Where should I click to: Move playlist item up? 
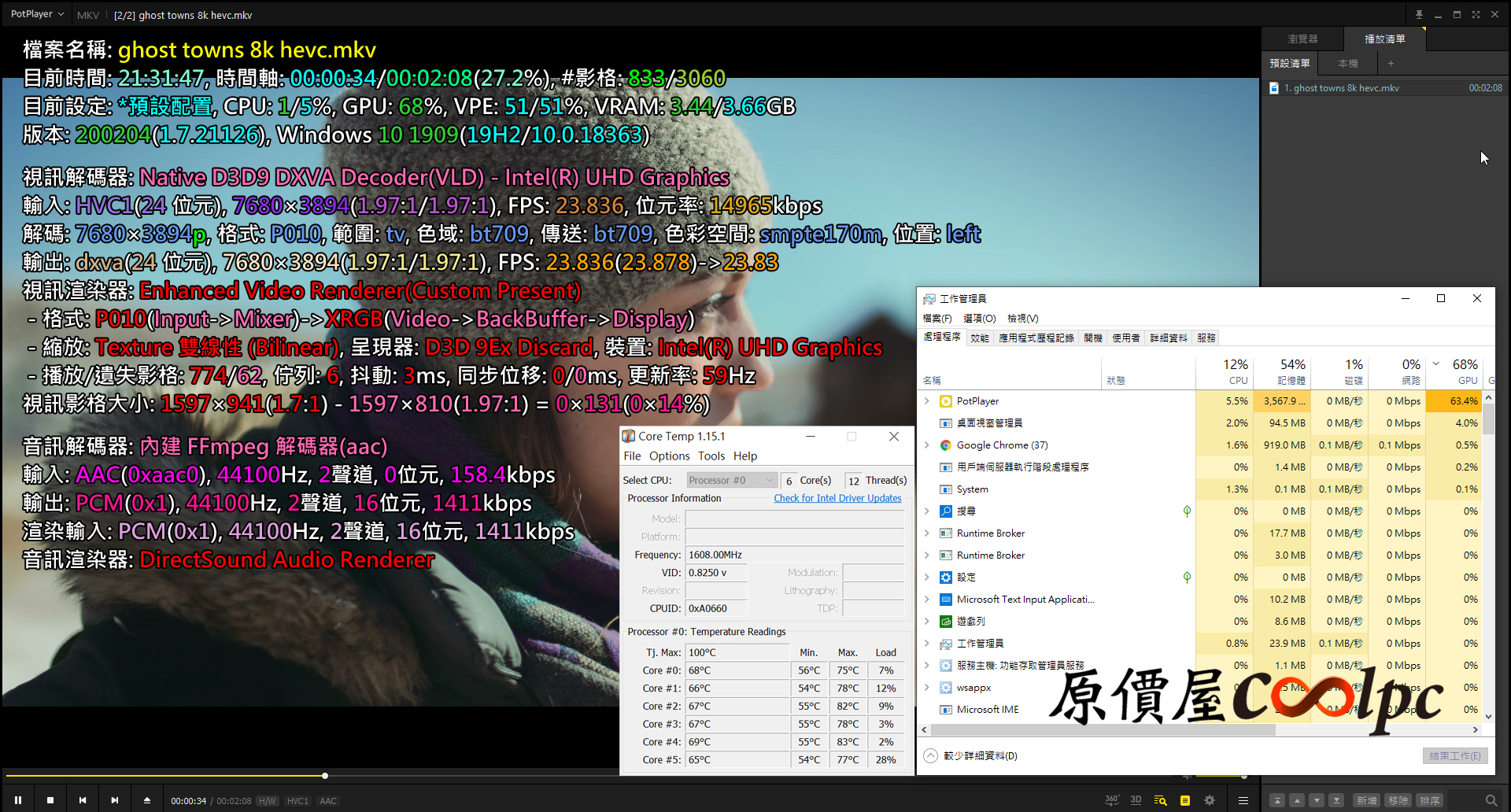1297,800
